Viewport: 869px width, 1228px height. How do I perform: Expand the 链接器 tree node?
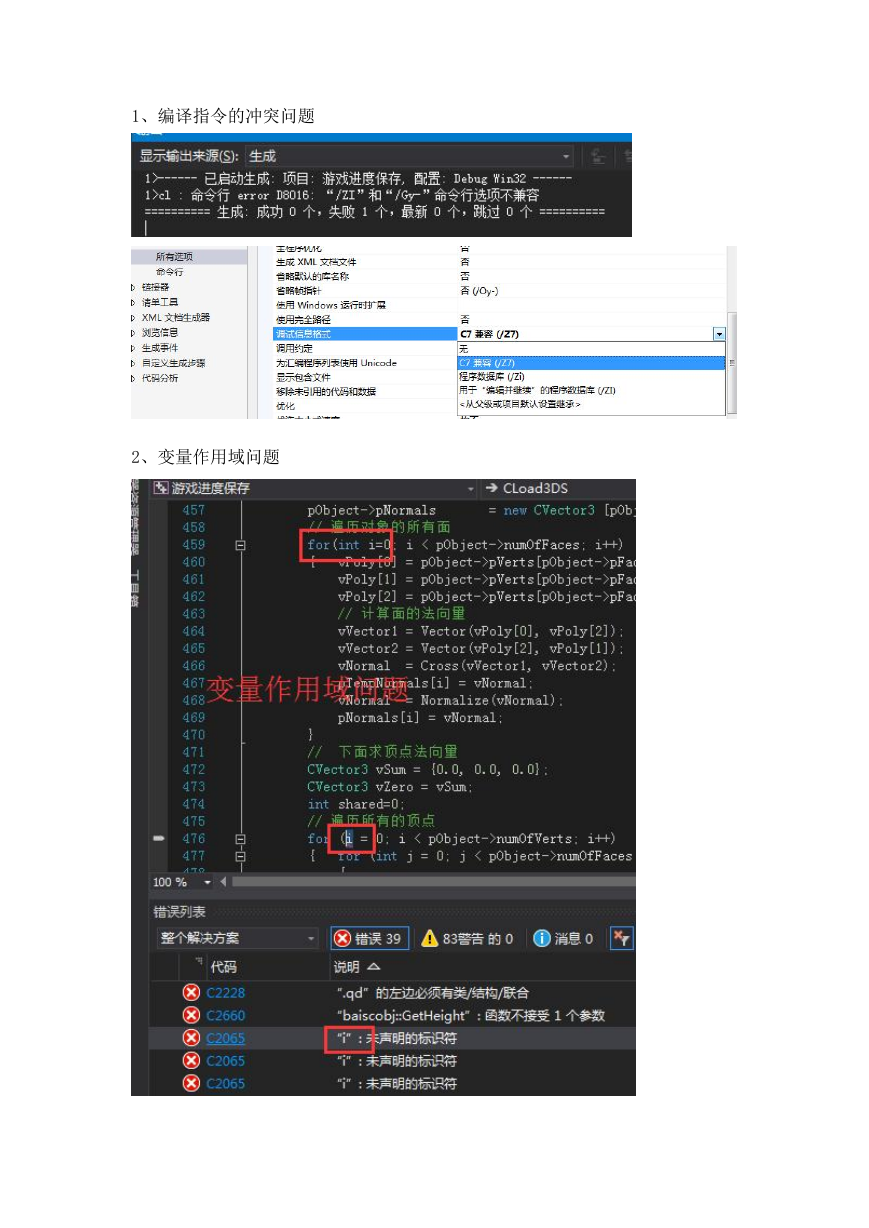134,287
